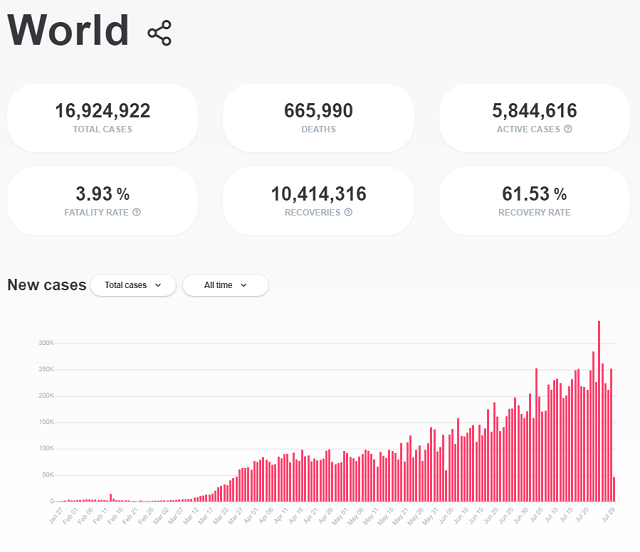Click the 300K label on the y-axis
The height and width of the screenshot is (552, 640).
click(46, 343)
